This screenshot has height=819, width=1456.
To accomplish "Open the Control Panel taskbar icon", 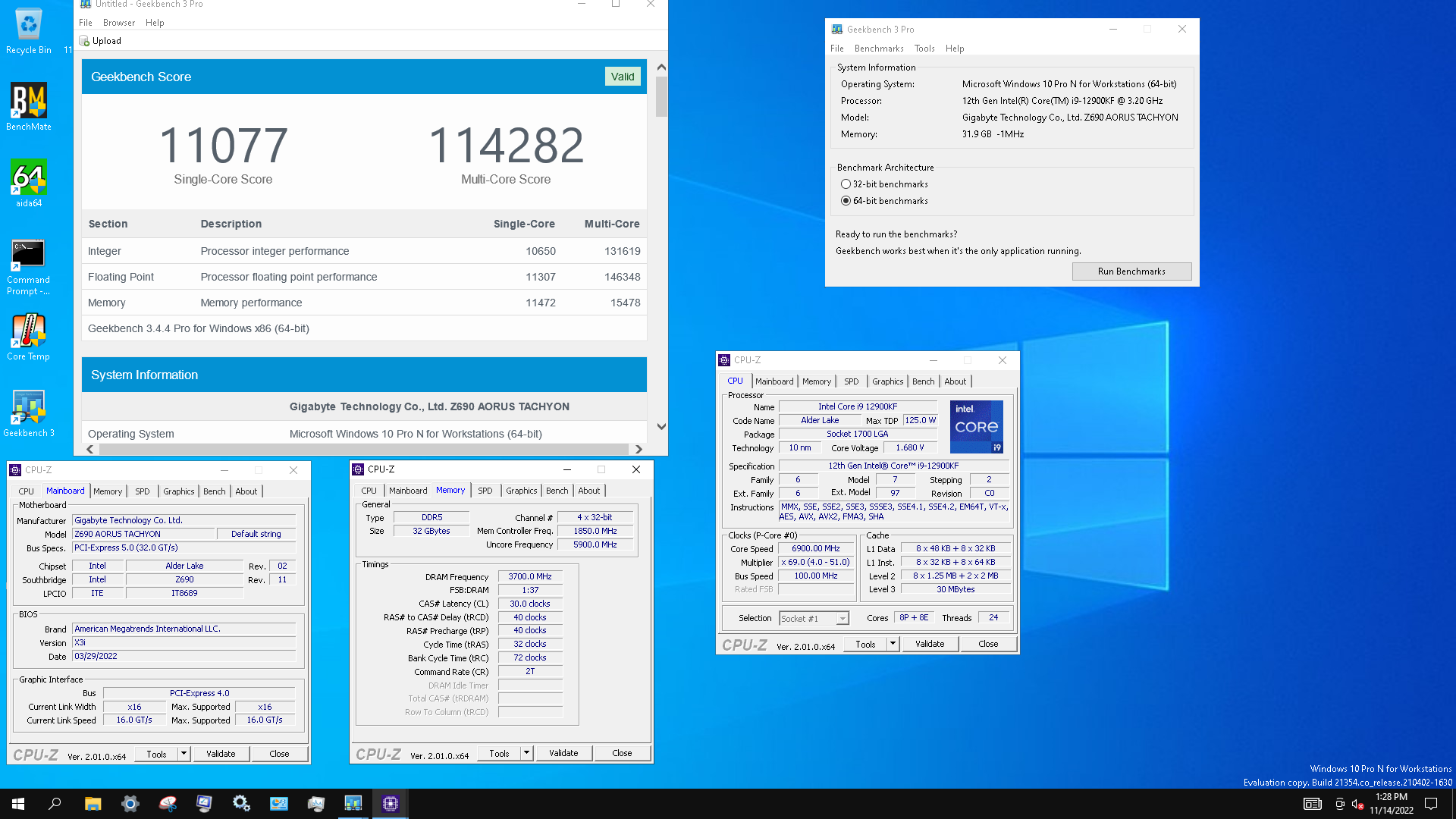I will 278,804.
